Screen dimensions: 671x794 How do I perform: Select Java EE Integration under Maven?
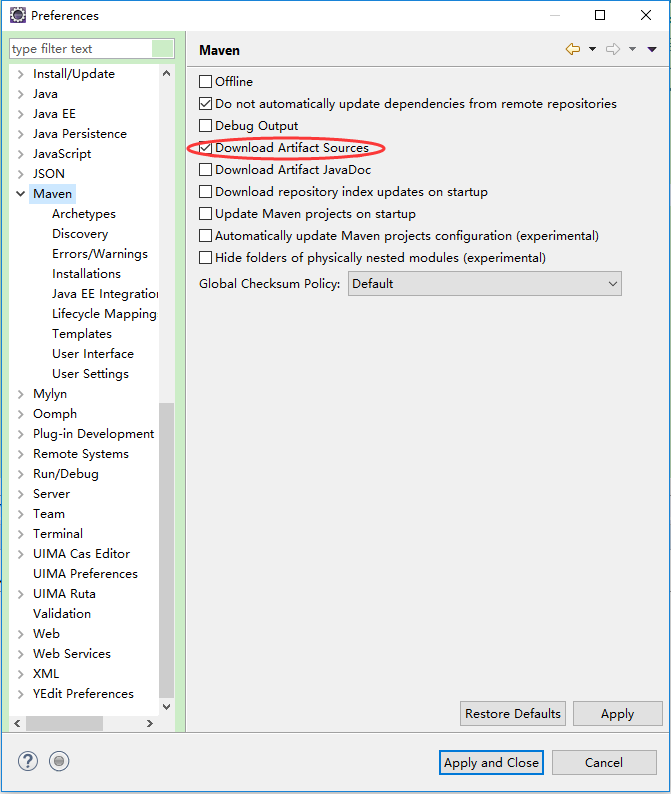105,294
